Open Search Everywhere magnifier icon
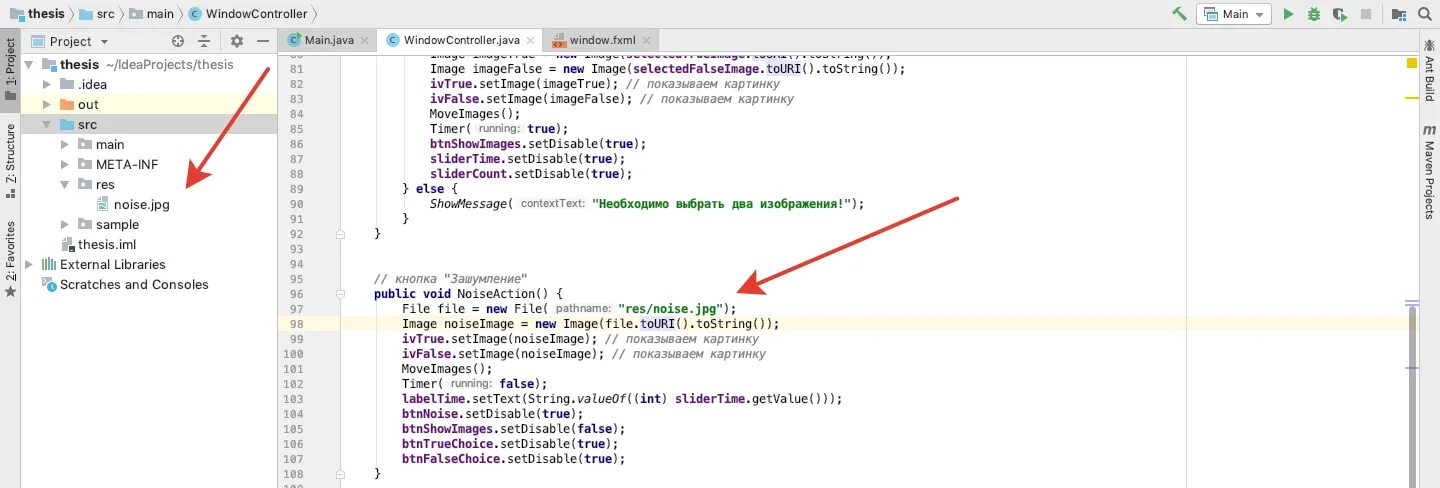Viewport: 1440px width, 488px height. (1427, 14)
